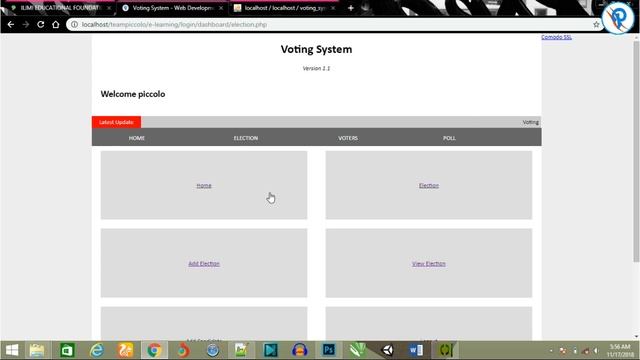Open the Comodo SSL link

point(556,37)
